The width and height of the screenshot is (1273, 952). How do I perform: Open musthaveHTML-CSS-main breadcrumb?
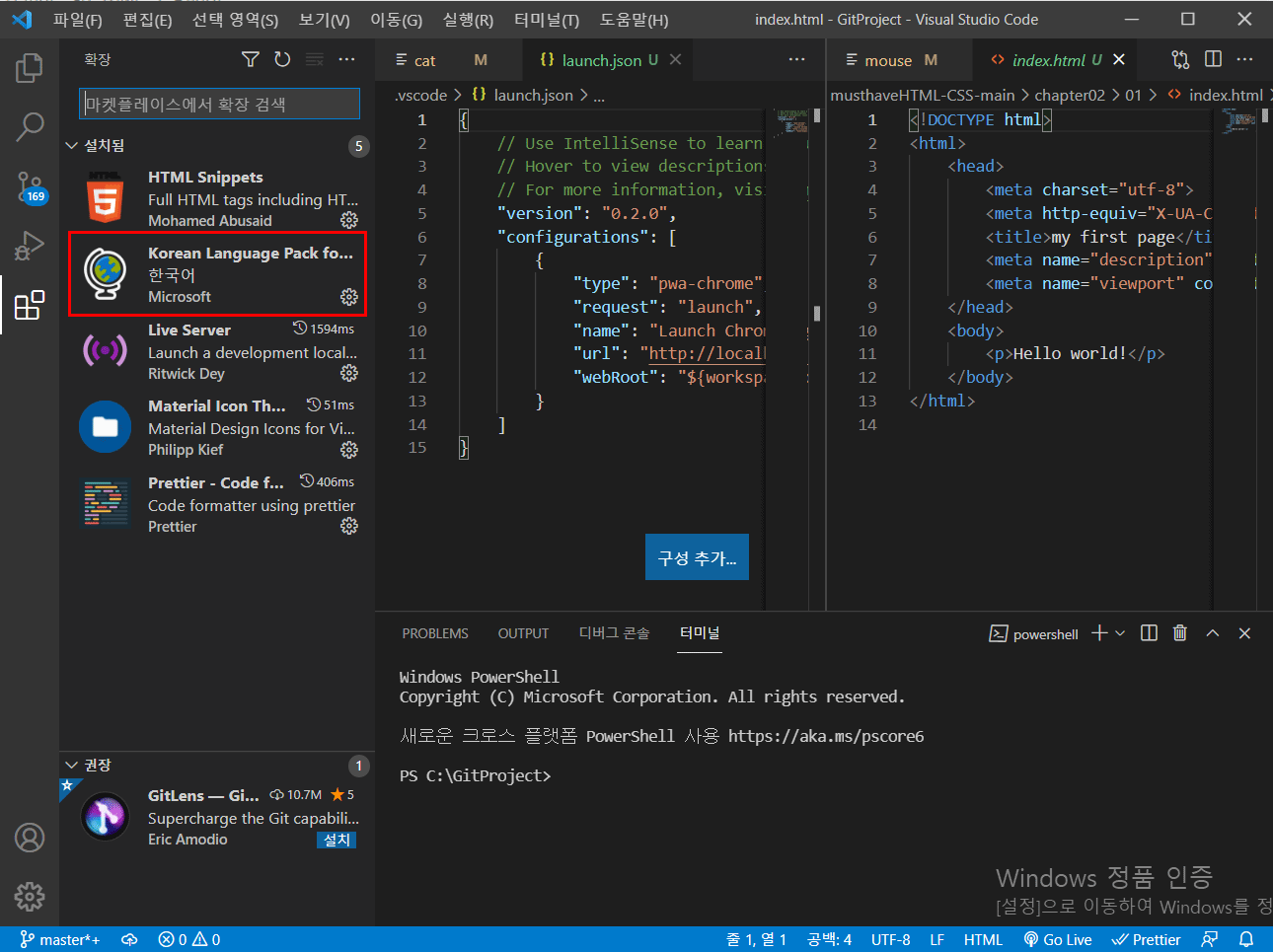pos(923,95)
